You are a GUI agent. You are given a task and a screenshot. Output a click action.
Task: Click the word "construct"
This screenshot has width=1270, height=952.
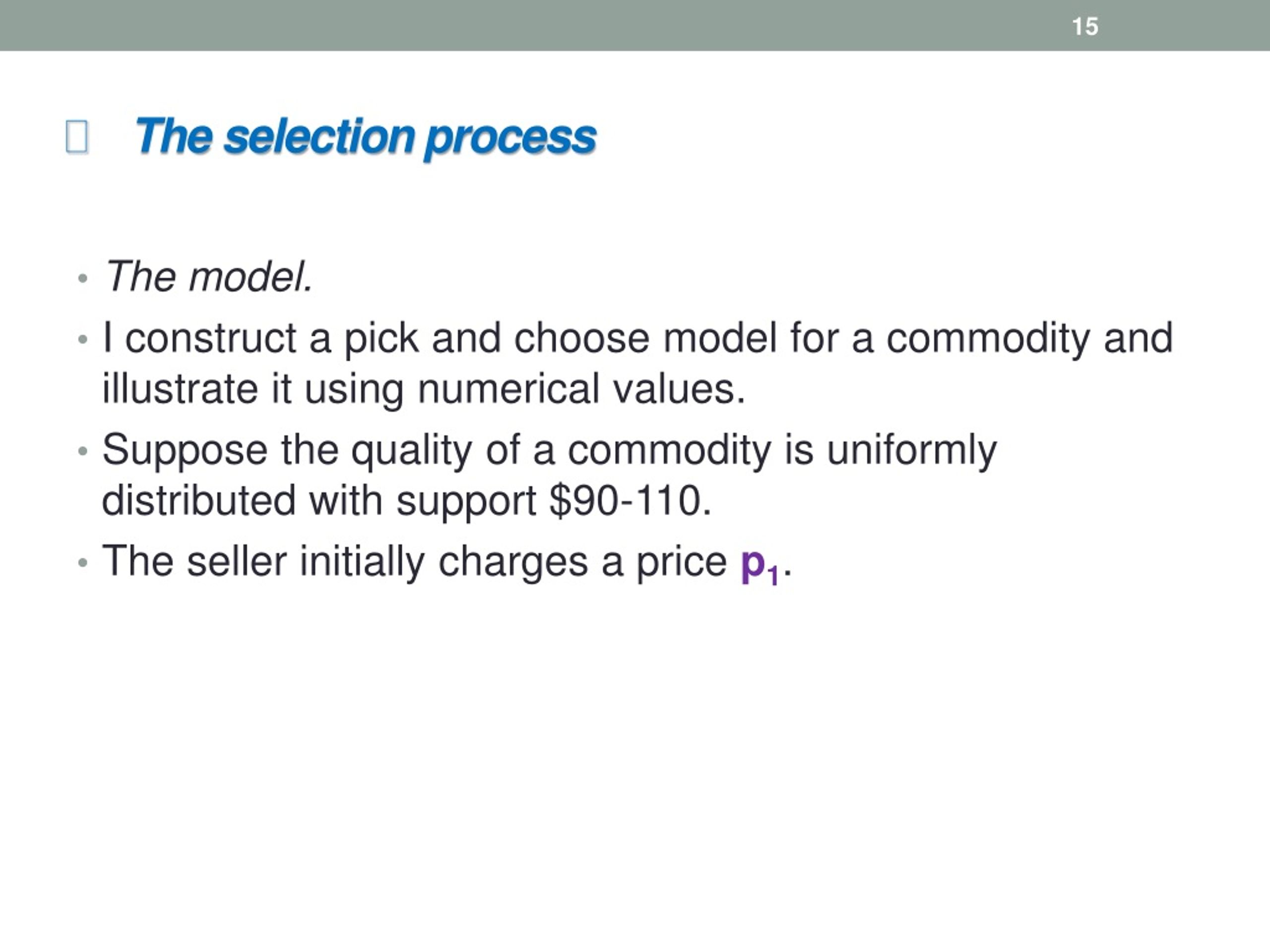[211, 339]
